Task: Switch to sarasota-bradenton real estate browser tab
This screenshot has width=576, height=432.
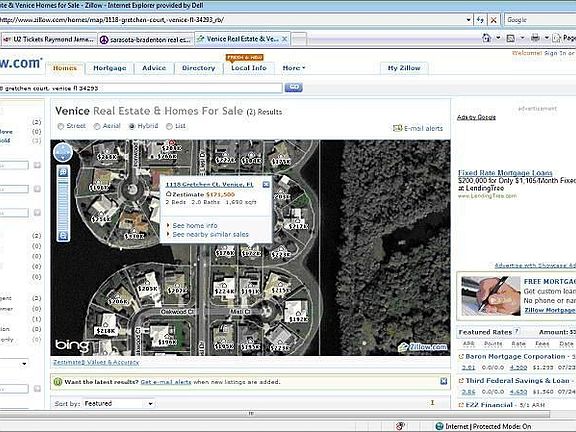Action: pyautogui.click(x=145, y=39)
